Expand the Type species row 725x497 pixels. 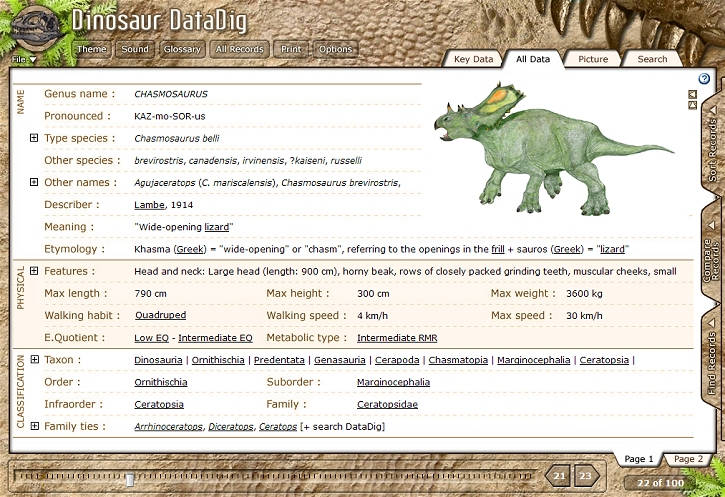(34, 138)
